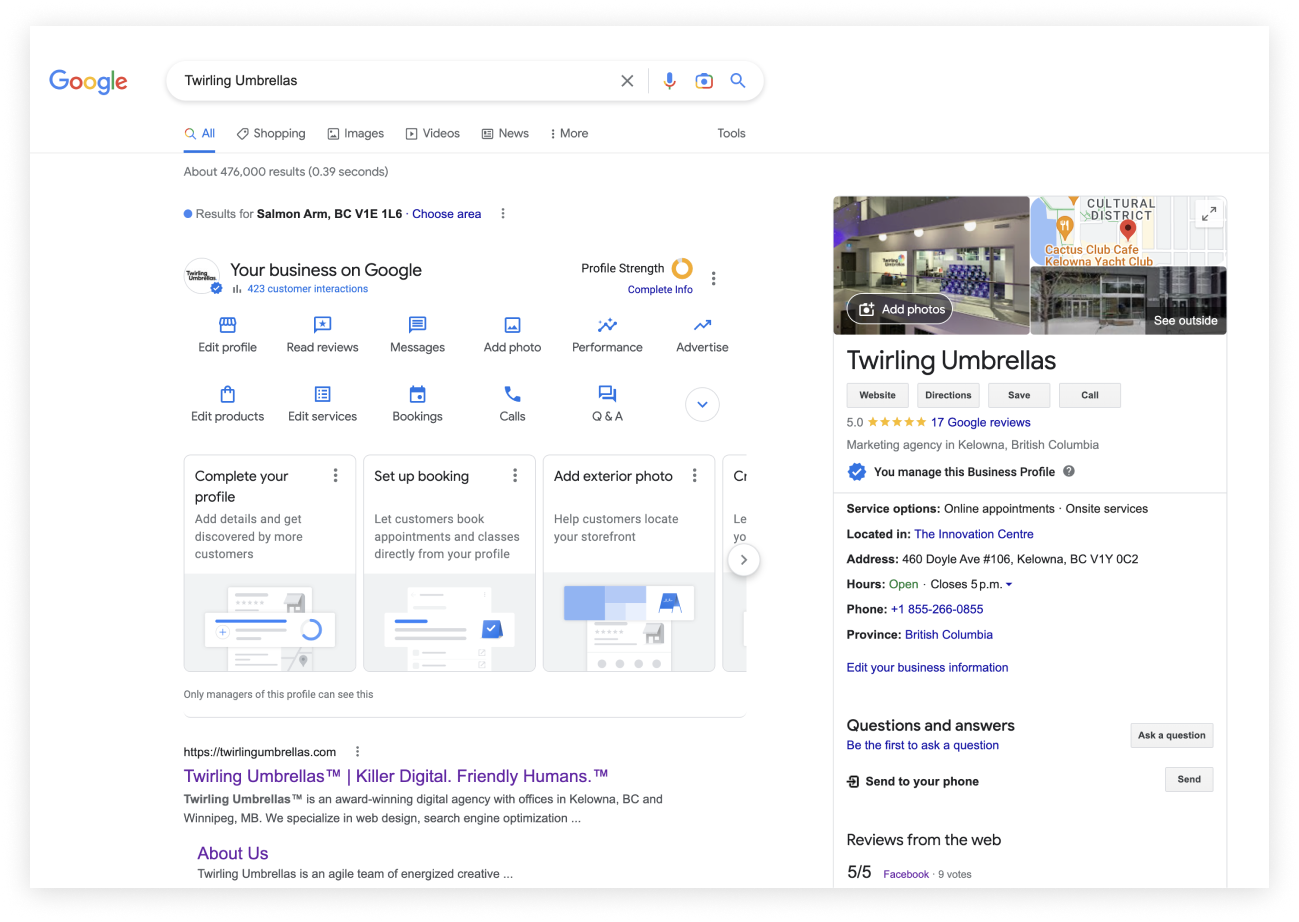1299x922 pixels.
Task: Expand business hours dropdown arrow
Action: 1009,585
